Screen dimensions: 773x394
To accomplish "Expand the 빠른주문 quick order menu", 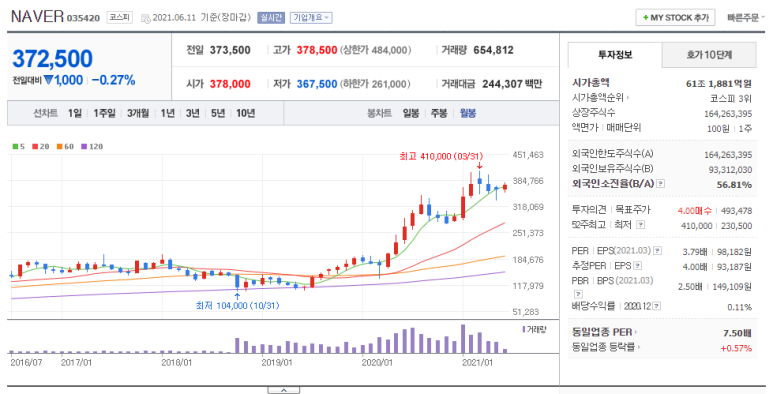I will point(746,18).
